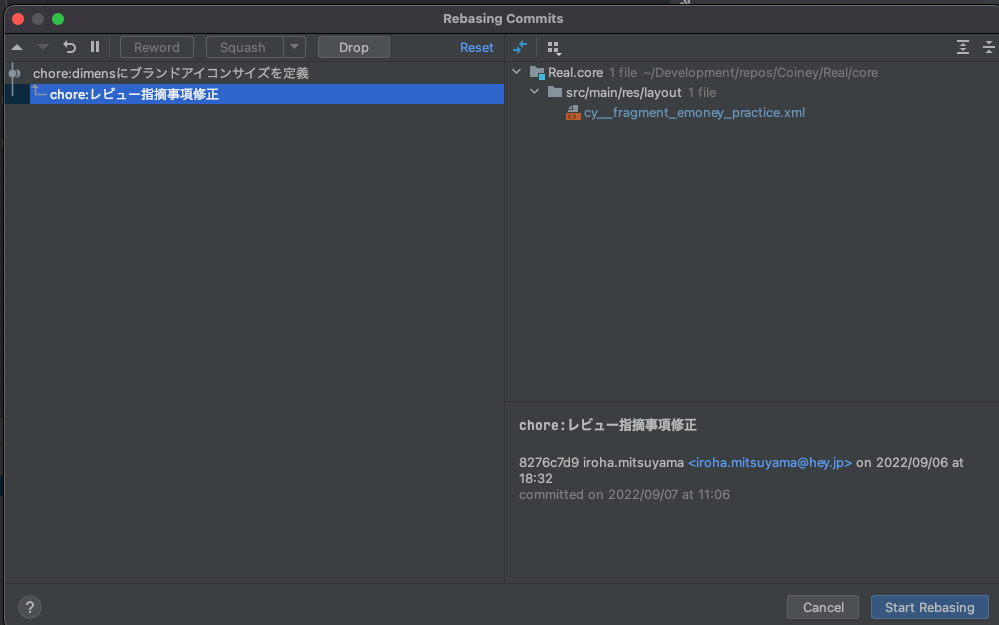Collapse the src/main/res/layout folder node

[534, 92]
